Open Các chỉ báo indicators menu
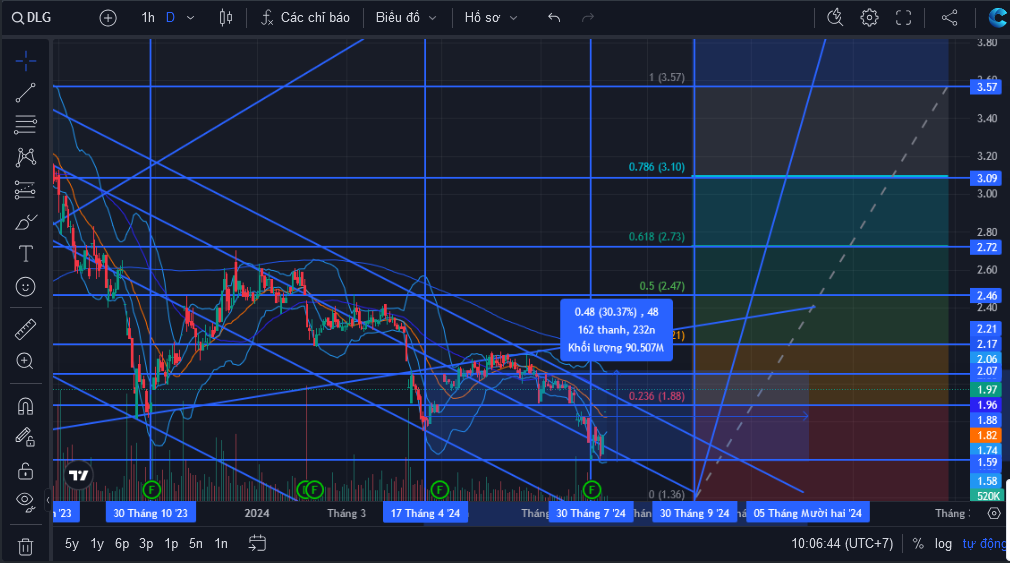 305,18
